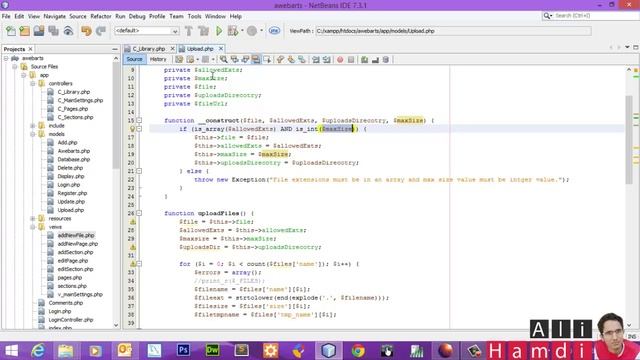Collapse the views folder node
Screen dimensions: 640x360
pos(33,227)
